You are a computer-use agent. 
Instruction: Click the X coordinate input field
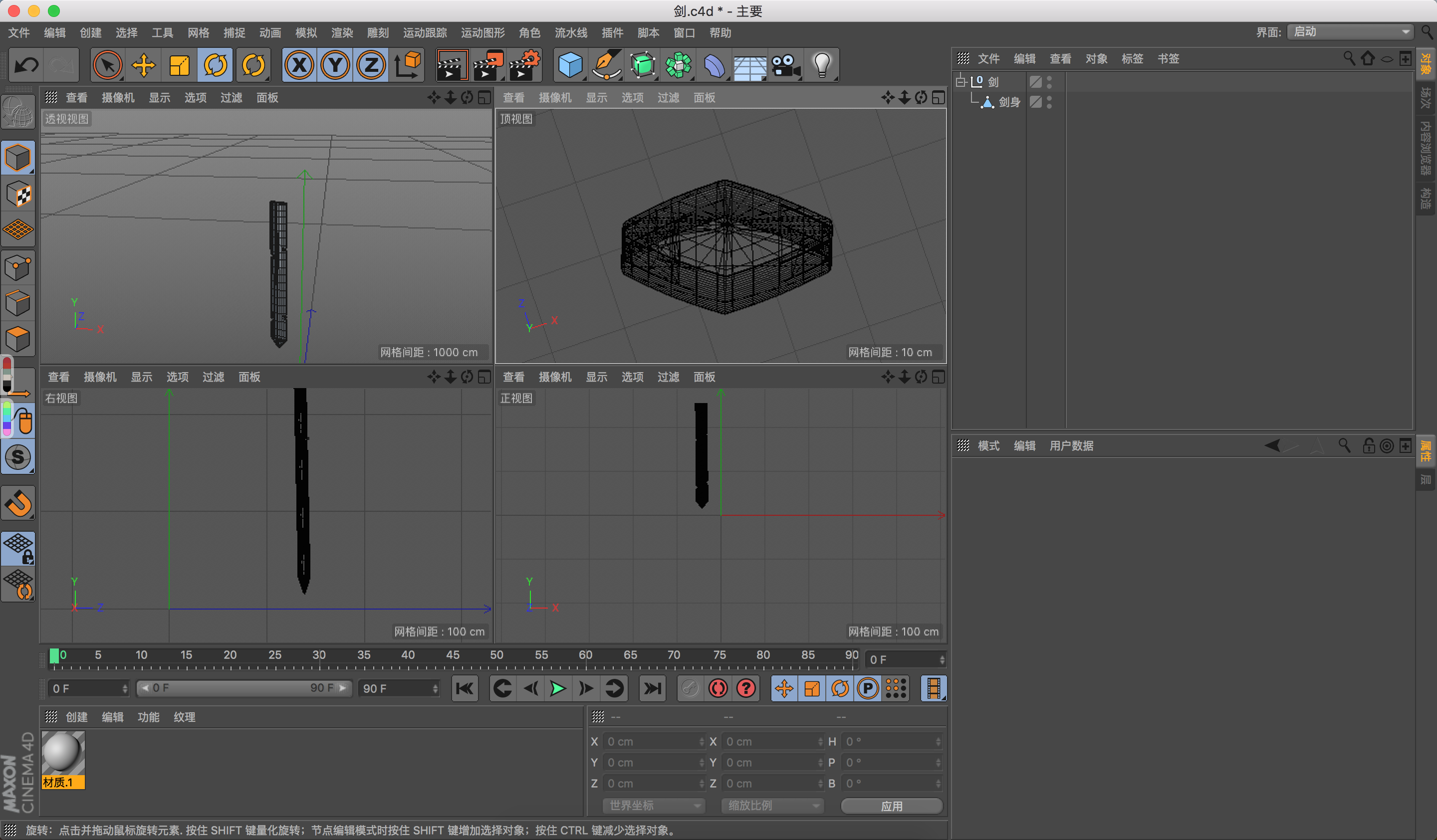[651, 741]
